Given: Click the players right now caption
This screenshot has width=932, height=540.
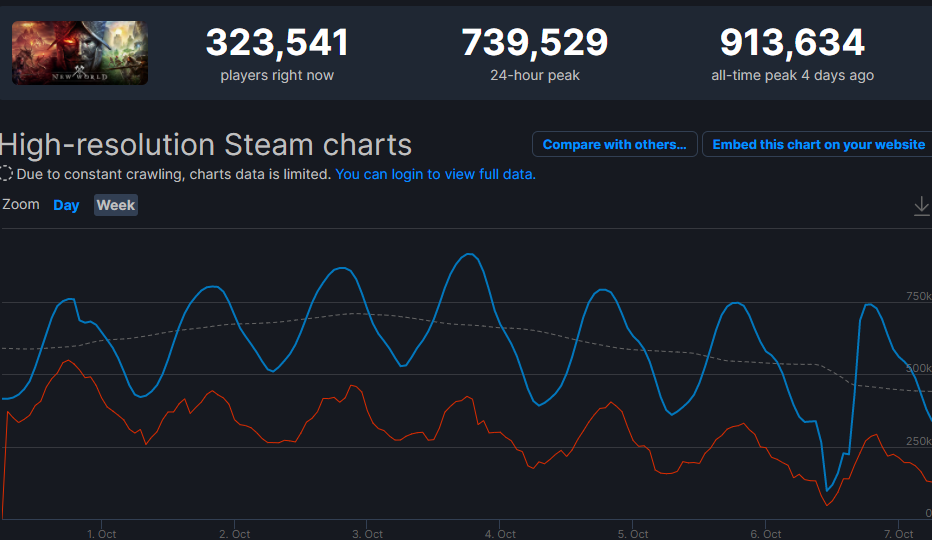Looking at the screenshot, I should [277, 76].
